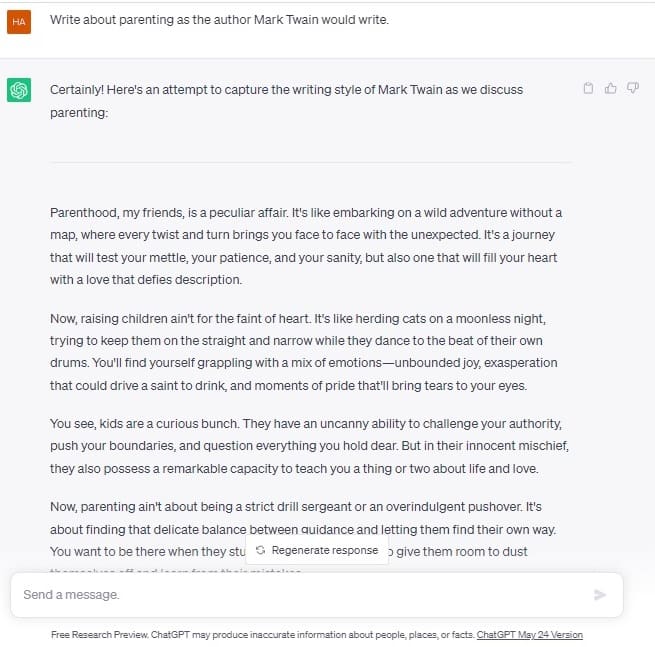Click the line mentioning 'strict drill sergeant'
This screenshot has height=647, width=655.
click(x=296, y=507)
